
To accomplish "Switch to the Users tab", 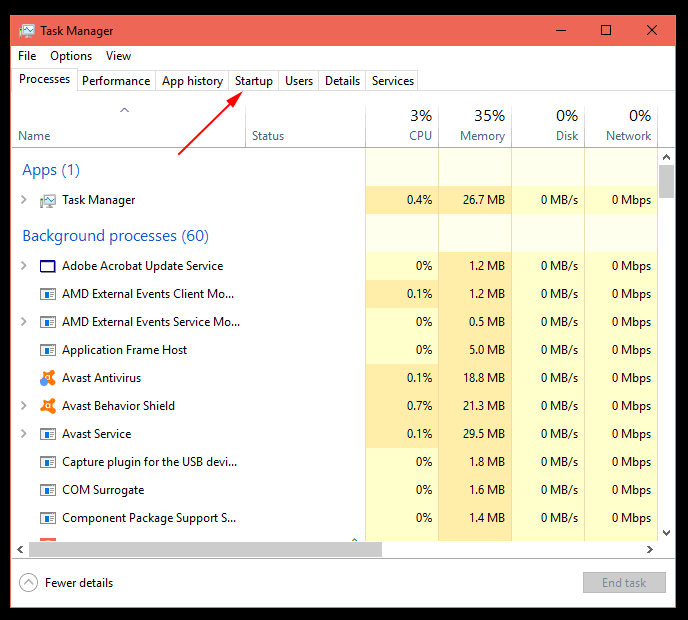I will point(299,81).
